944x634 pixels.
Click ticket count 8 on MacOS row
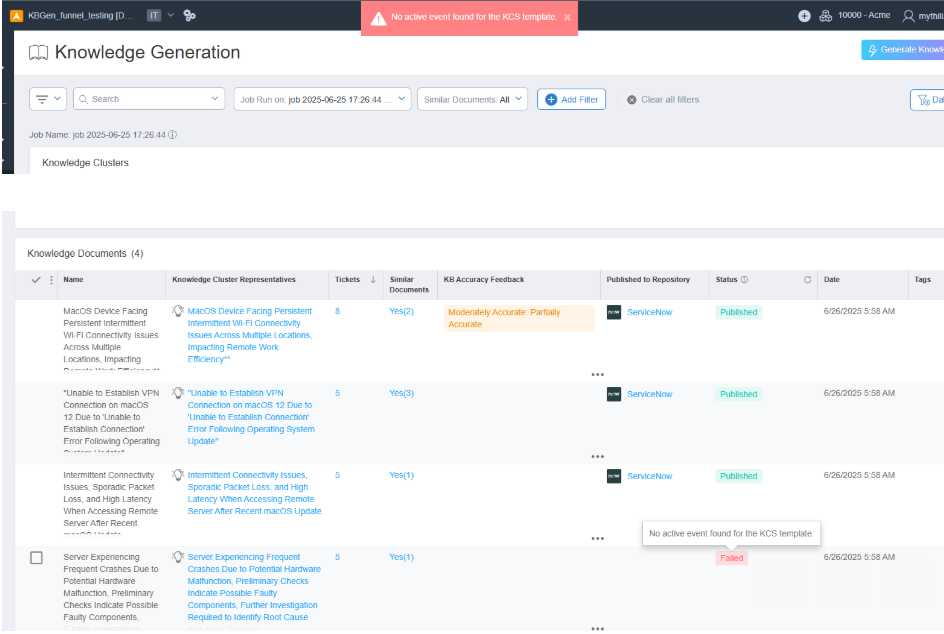pos(338,311)
